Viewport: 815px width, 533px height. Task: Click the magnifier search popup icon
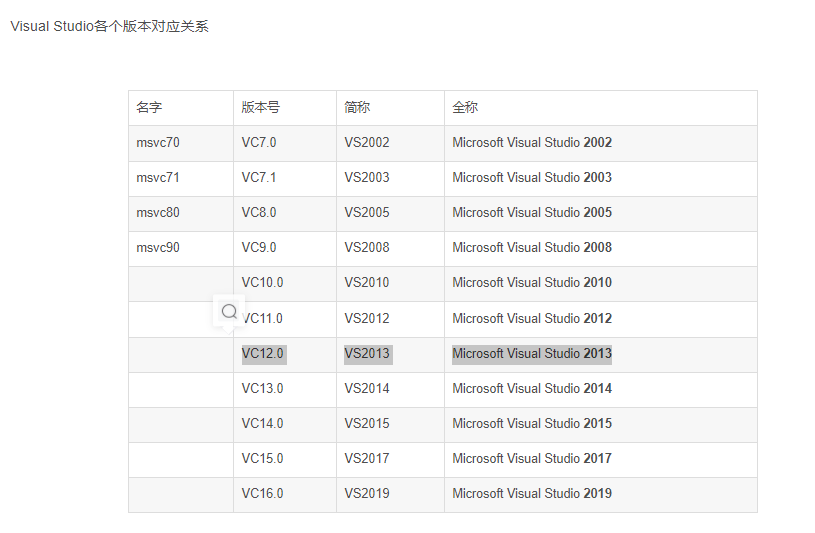click(229, 311)
